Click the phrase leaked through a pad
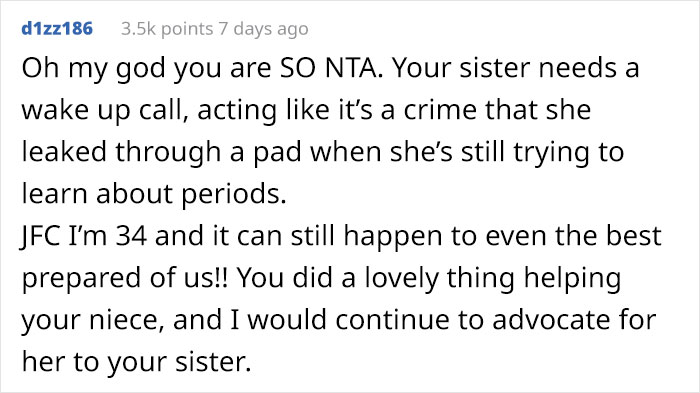The image size is (700, 393). coord(163,152)
